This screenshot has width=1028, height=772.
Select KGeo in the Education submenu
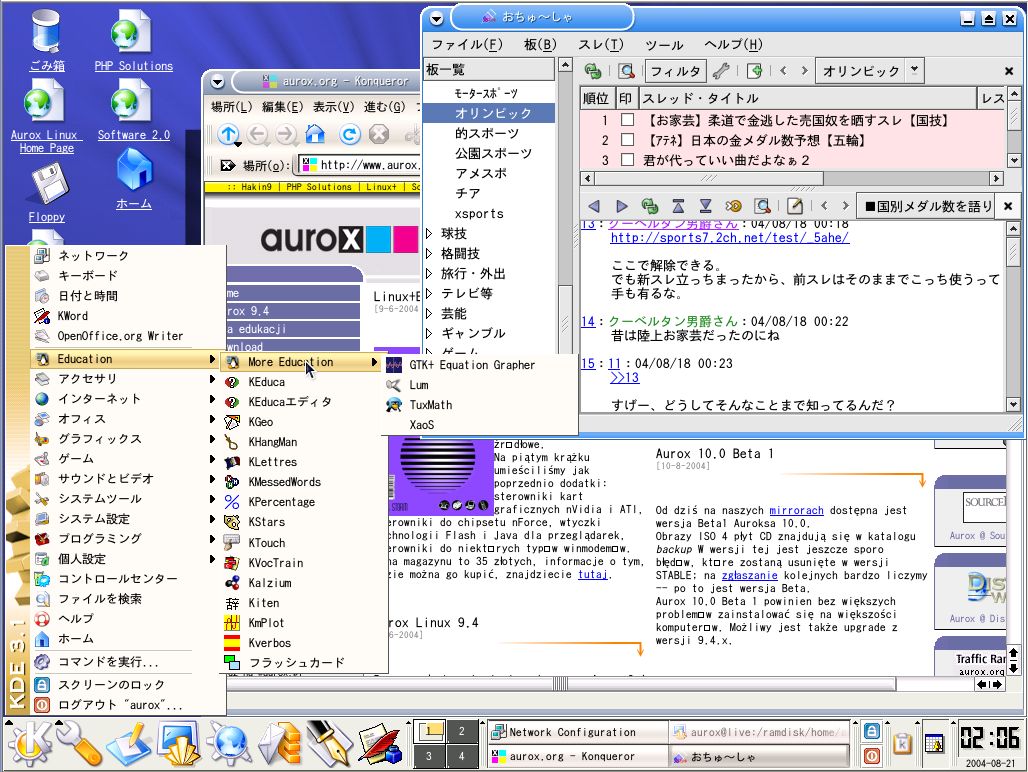[304, 422]
